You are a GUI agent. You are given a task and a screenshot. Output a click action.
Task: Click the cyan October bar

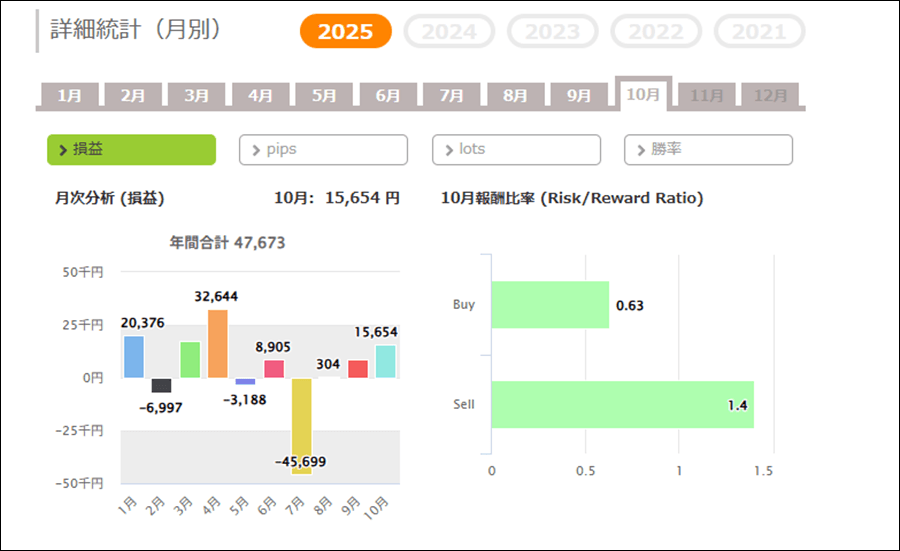click(386, 362)
